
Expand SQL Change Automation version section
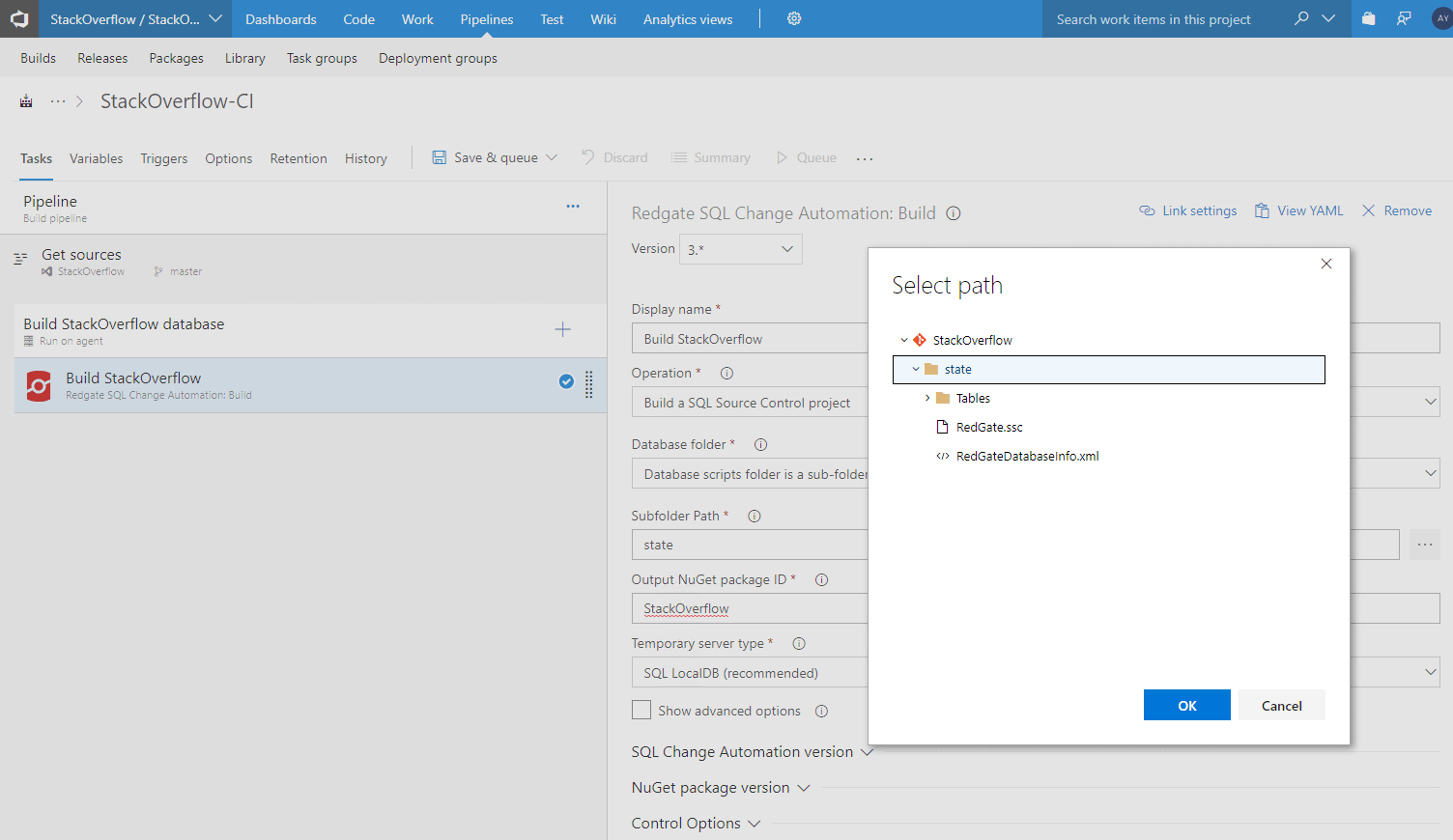click(753, 752)
